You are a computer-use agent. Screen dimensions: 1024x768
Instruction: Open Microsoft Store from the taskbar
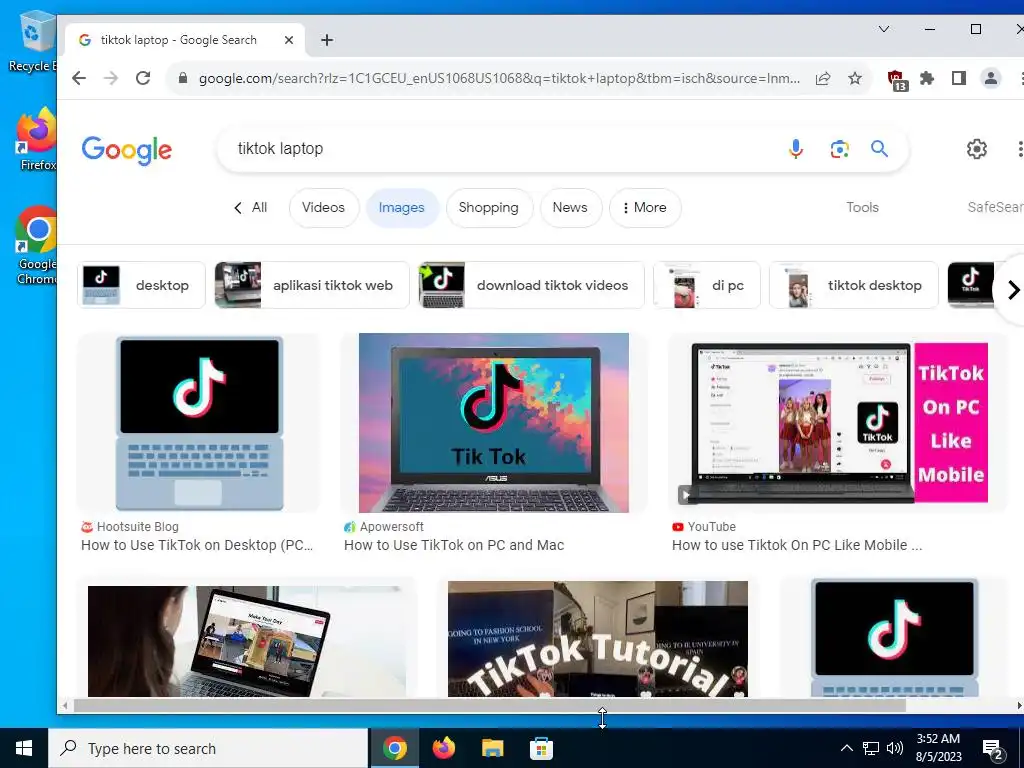tap(541, 748)
